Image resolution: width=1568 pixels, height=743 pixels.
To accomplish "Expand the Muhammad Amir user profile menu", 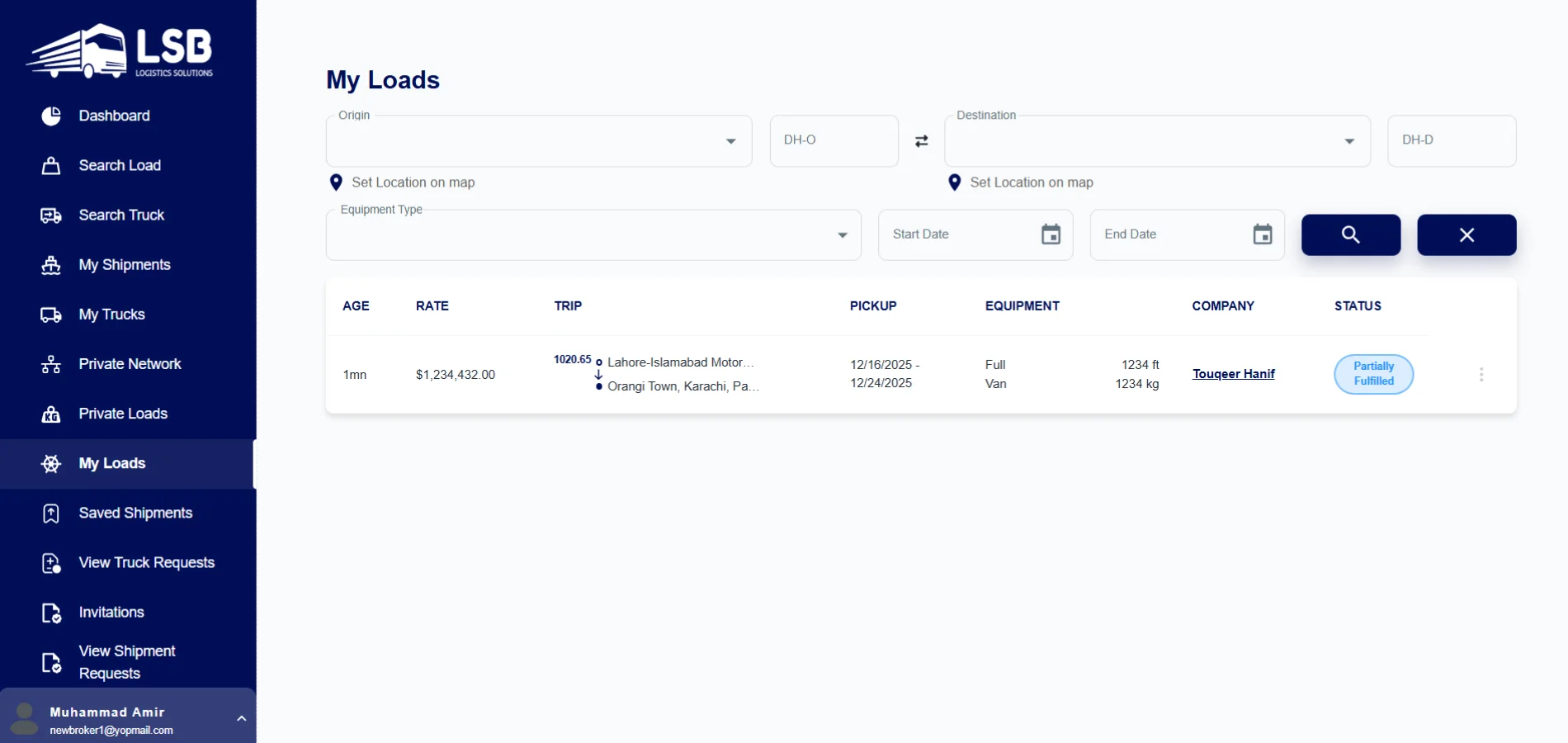I will pos(241,718).
